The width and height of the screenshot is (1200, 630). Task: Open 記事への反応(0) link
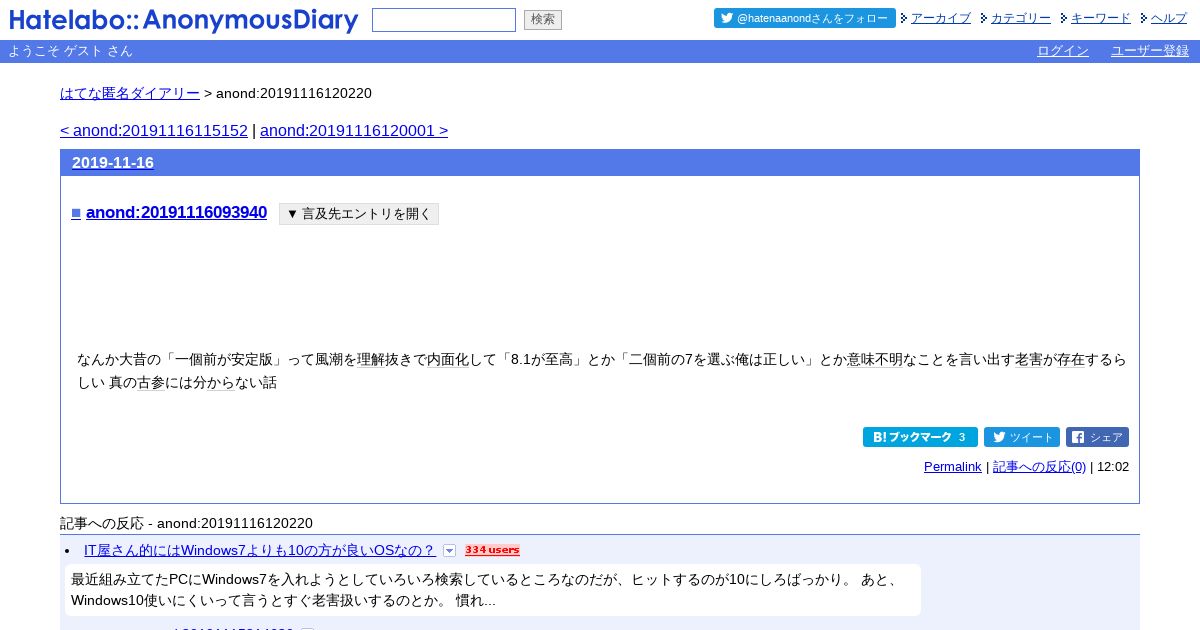(x=1040, y=467)
